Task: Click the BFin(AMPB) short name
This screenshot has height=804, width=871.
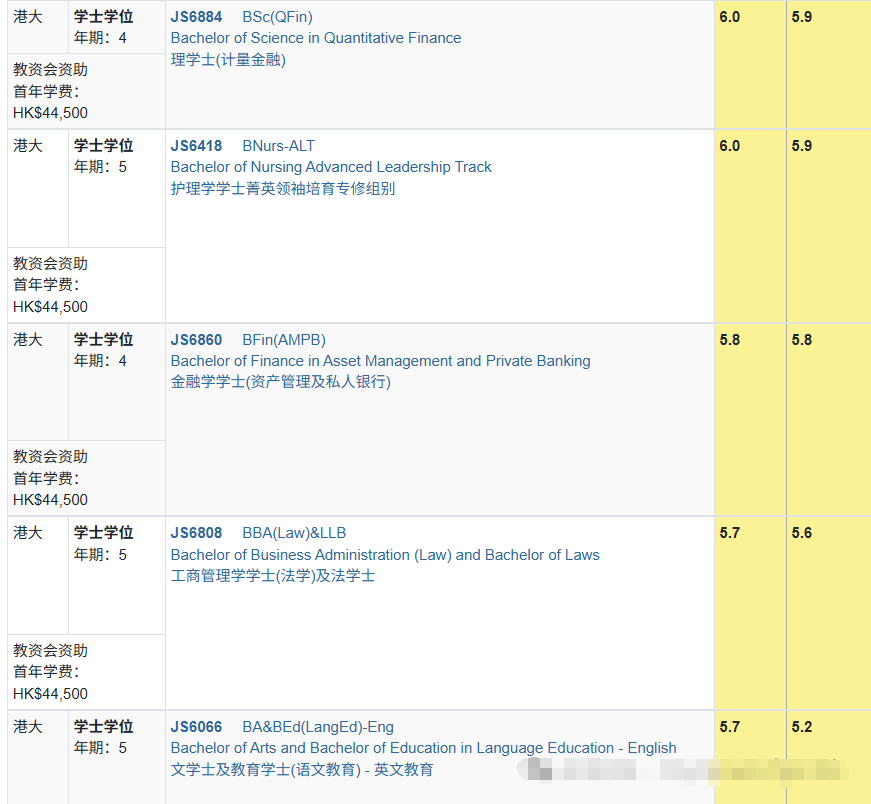Action: 284,339
